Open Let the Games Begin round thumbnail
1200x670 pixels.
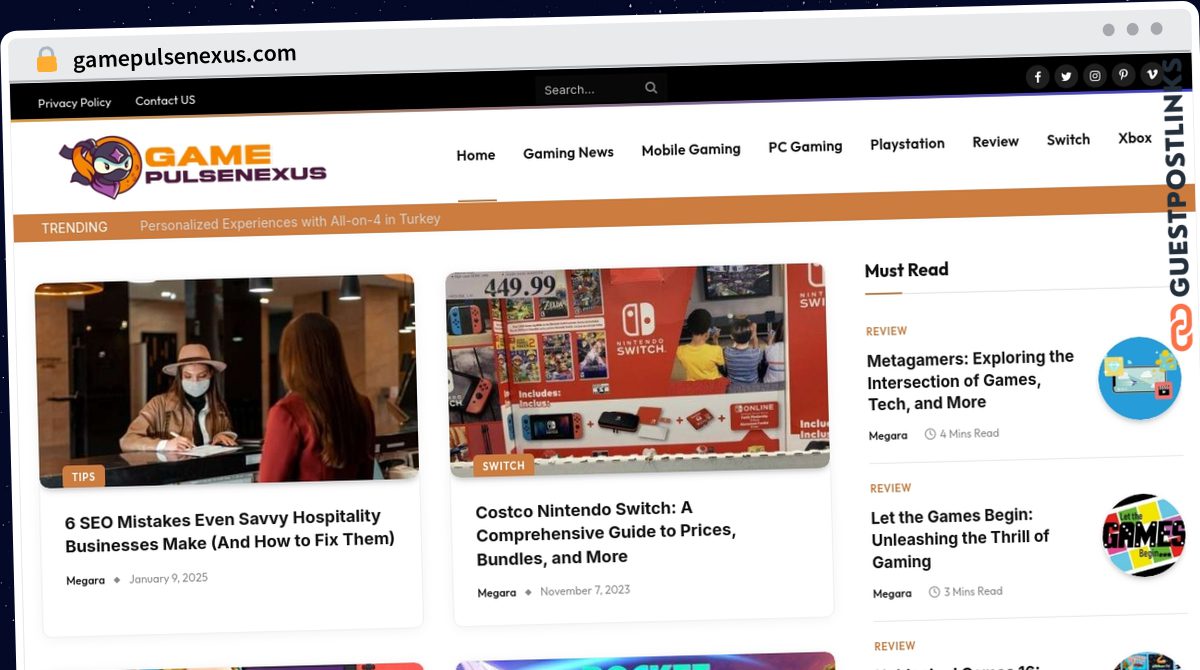1144,535
